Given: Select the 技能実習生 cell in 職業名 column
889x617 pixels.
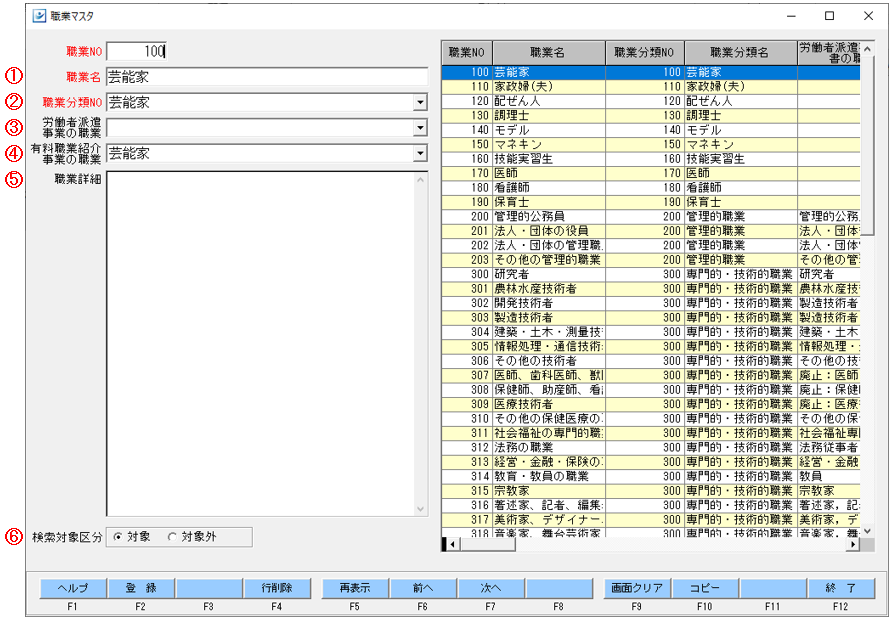Looking at the screenshot, I should (x=548, y=159).
